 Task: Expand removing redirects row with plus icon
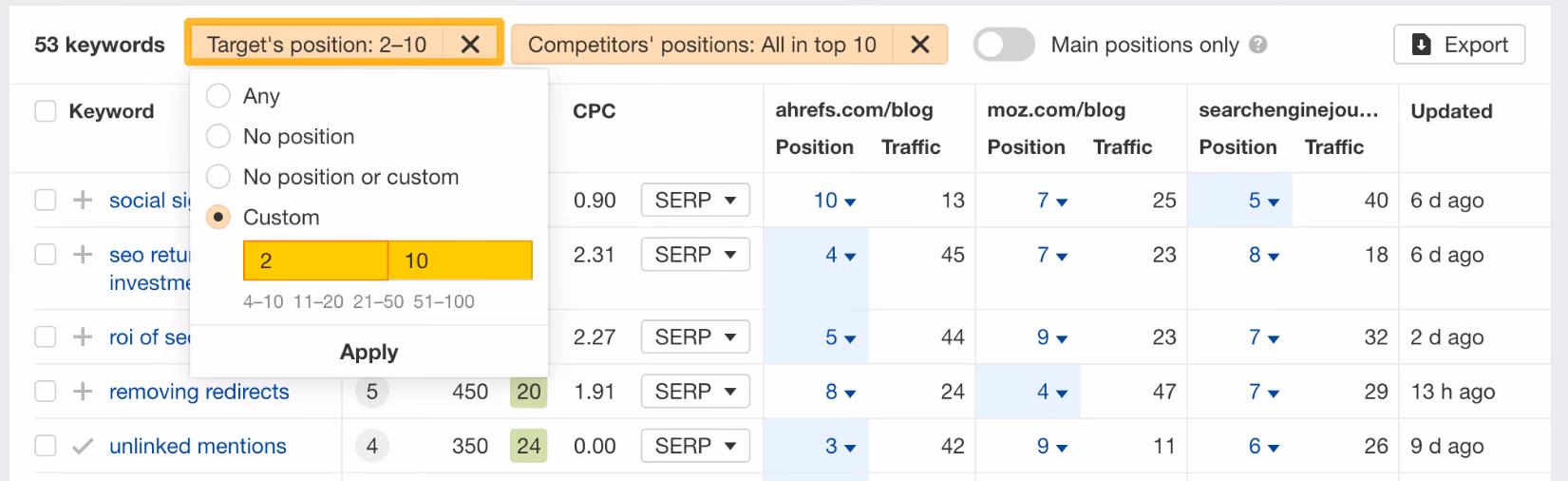[83, 391]
